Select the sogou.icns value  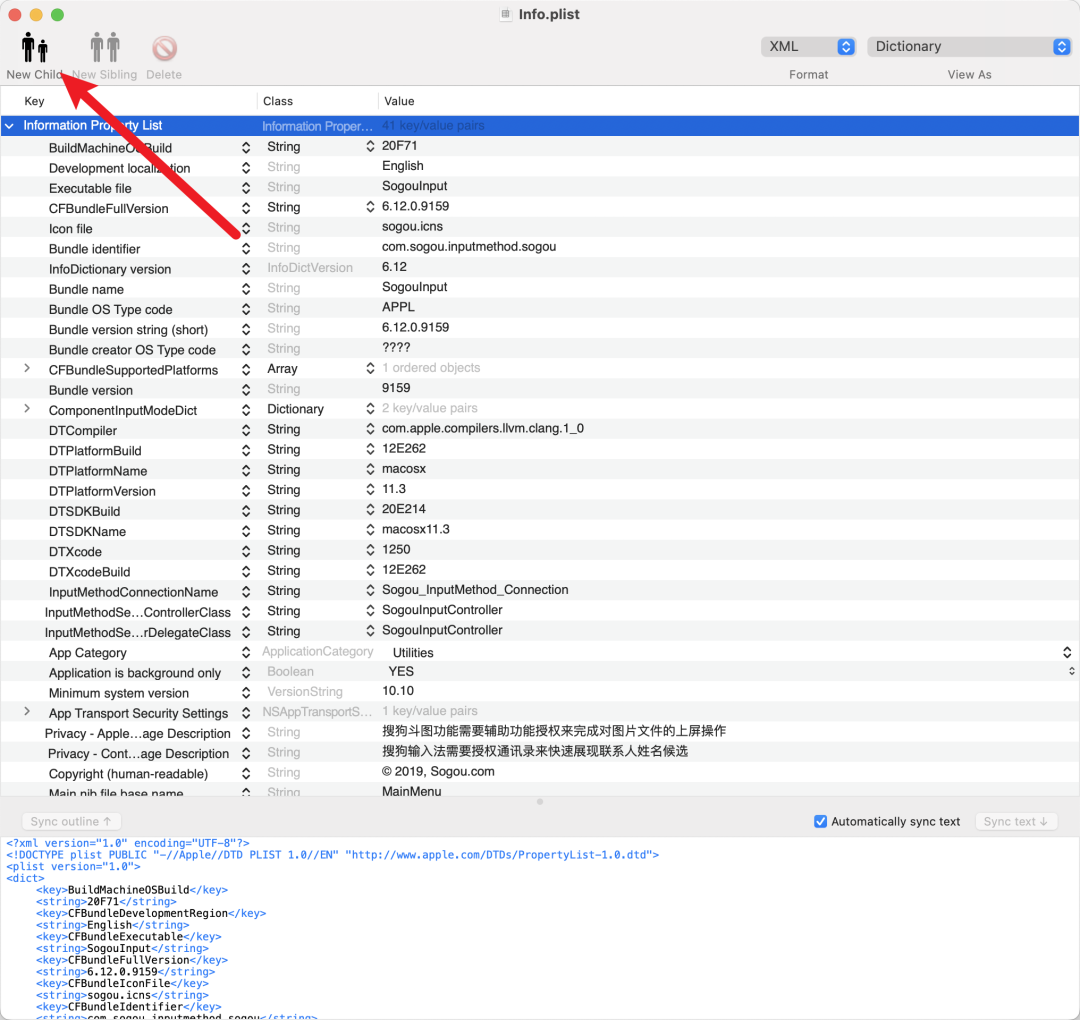point(412,227)
